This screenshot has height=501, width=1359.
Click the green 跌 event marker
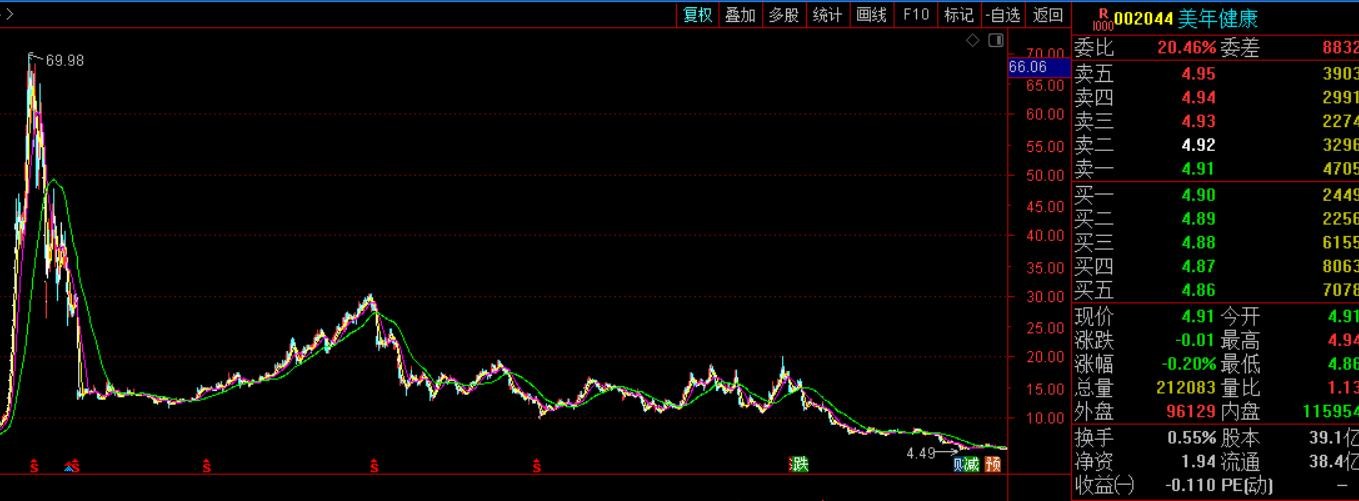[799, 464]
